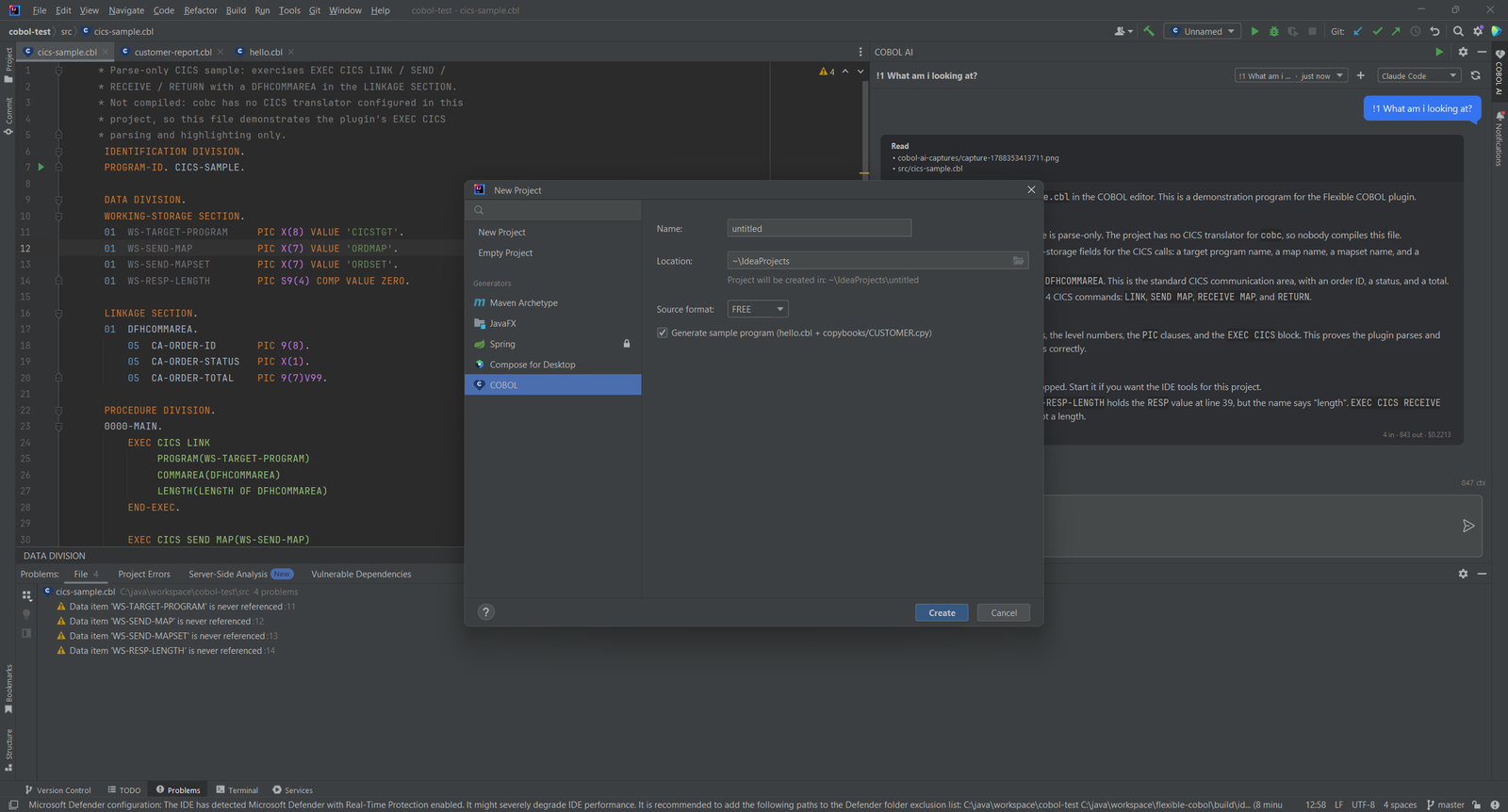Build project with the hammer icon
Image resolution: width=1508 pixels, height=812 pixels.
1149,31
